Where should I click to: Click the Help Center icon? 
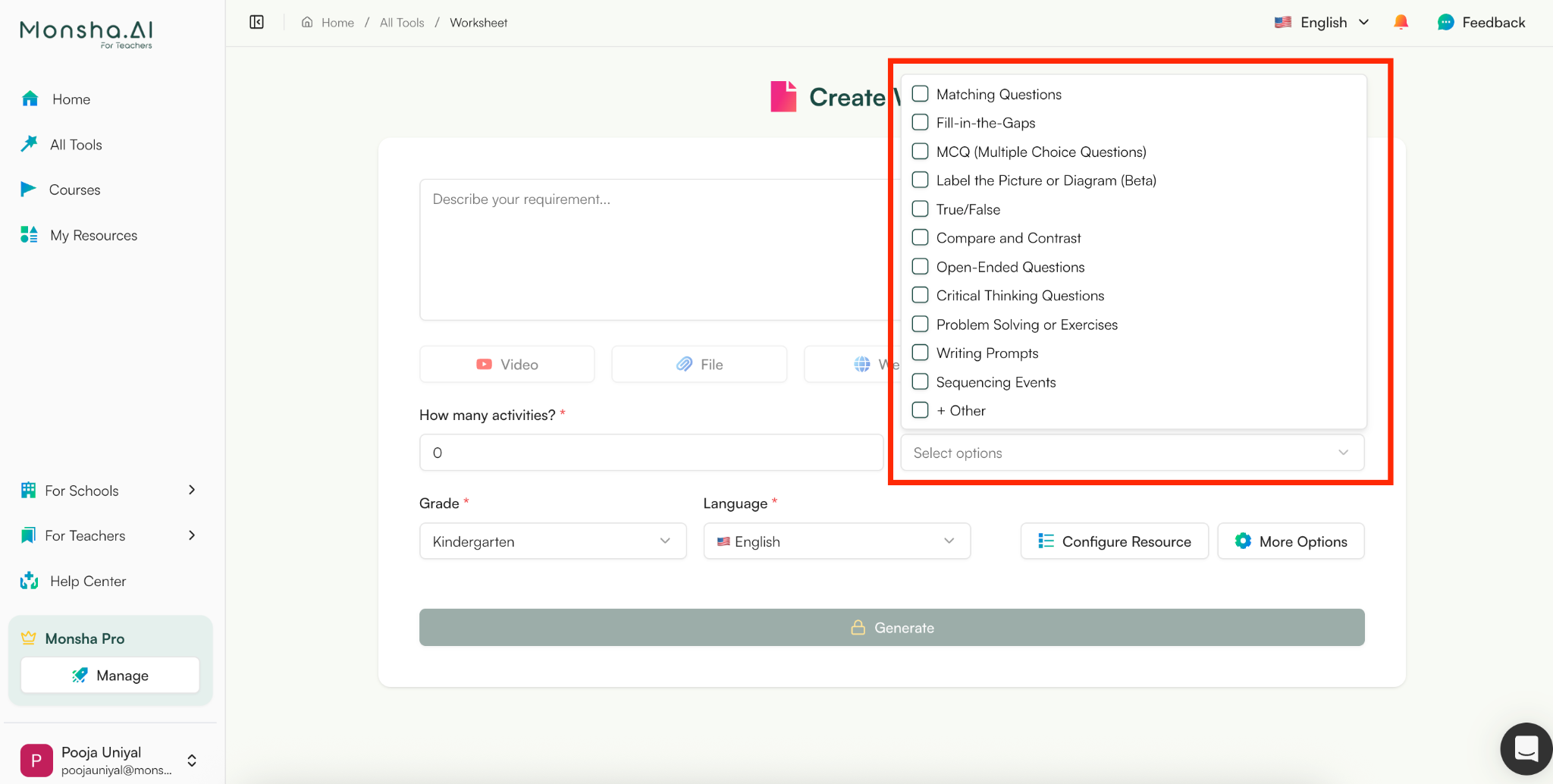point(29,581)
